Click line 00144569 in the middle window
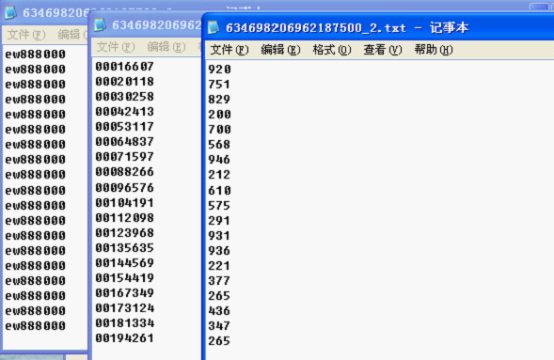Image resolution: width=554 pixels, height=360 pixels. tap(125, 263)
